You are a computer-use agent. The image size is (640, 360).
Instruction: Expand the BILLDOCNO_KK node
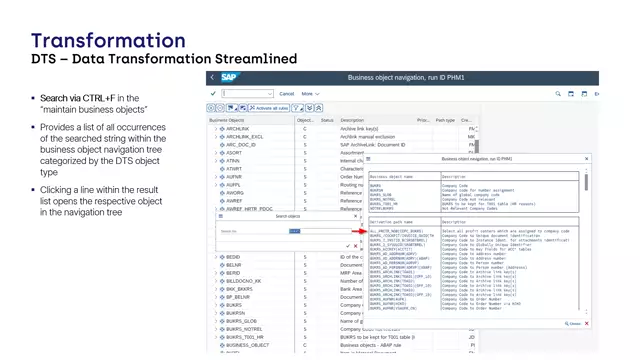pos(216,281)
